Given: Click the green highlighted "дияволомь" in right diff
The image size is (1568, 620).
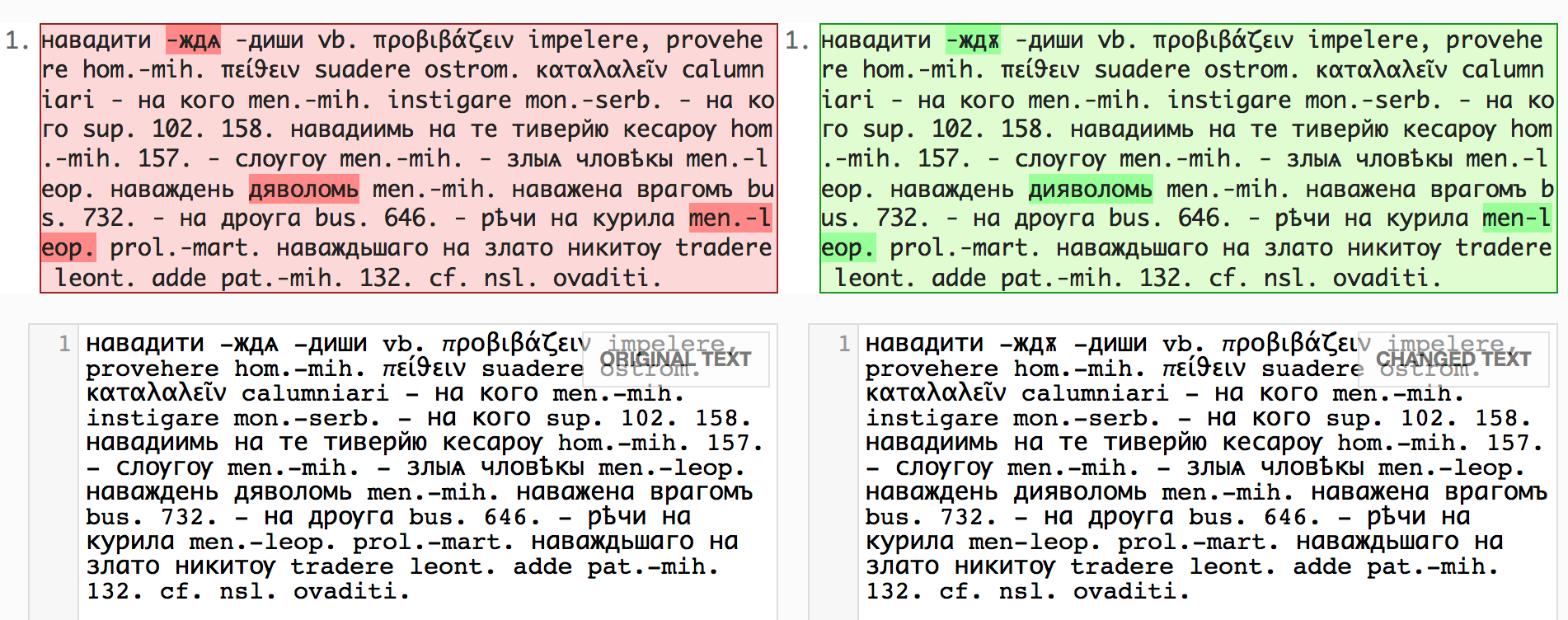Looking at the screenshot, I should pyautogui.click(x=1090, y=190).
